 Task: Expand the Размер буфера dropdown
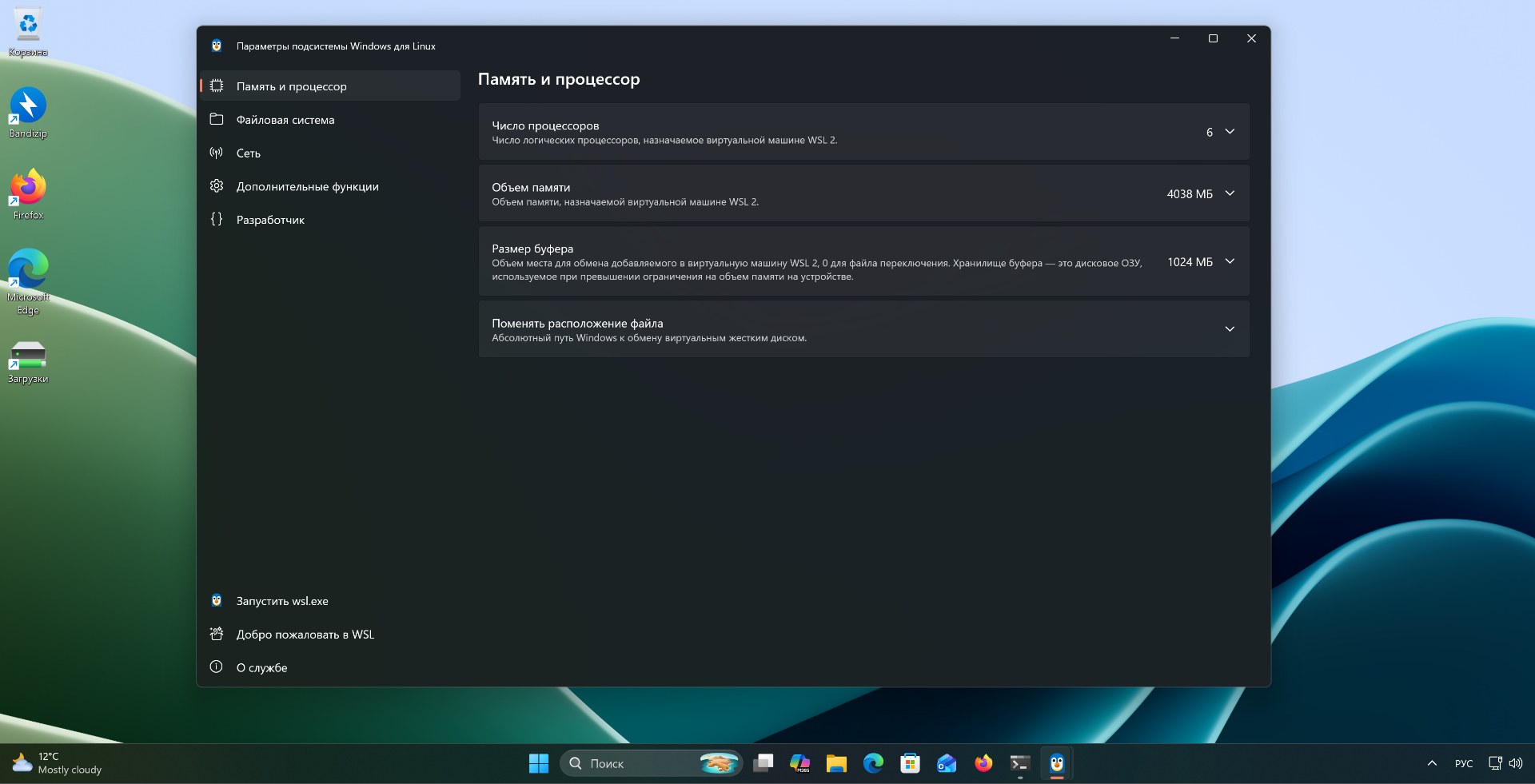click(1230, 261)
